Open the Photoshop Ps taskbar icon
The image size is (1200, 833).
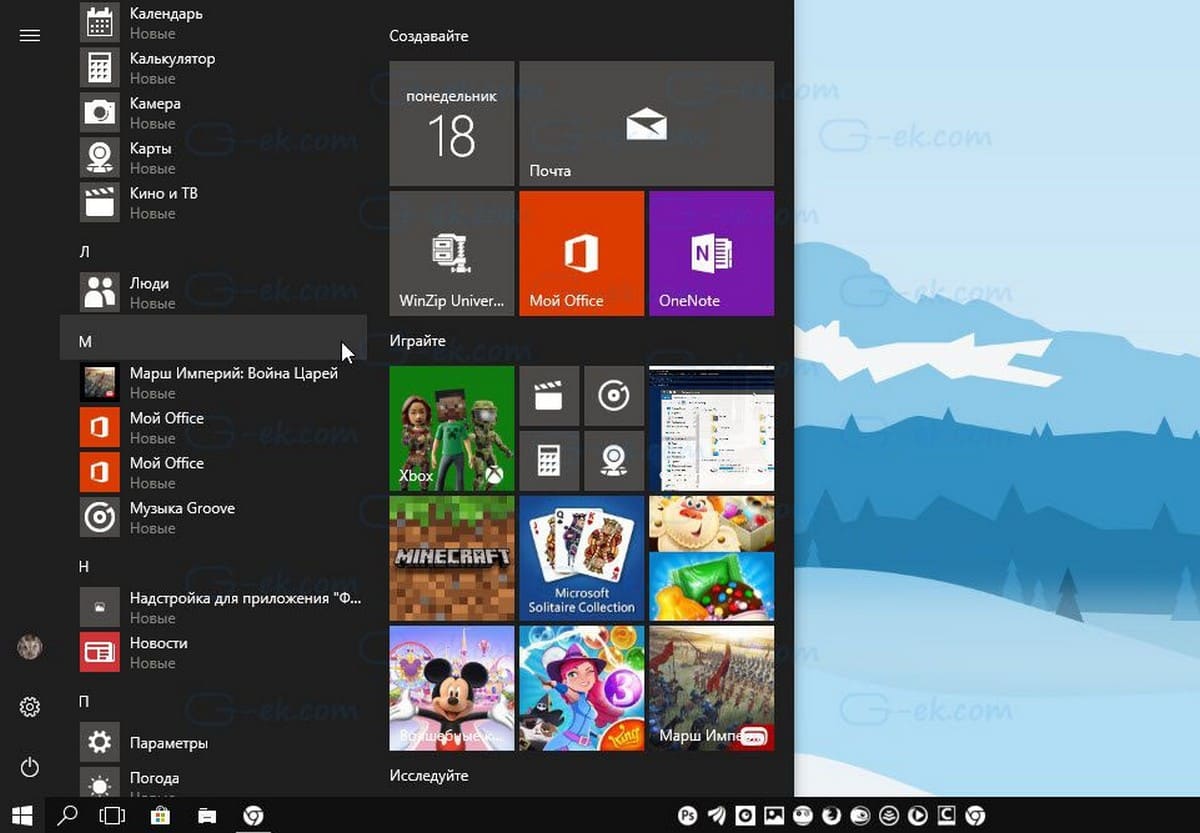(x=688, y=815)
